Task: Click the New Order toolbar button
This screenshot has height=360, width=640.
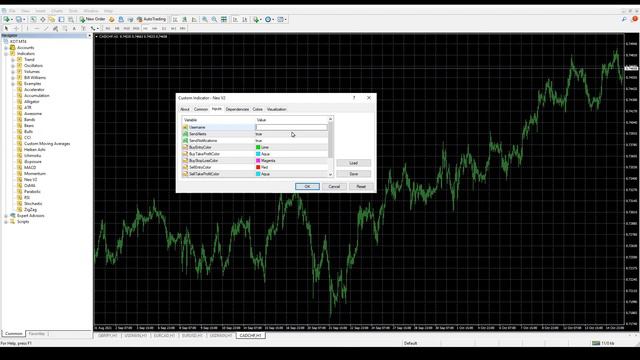Action: [93, 19]
